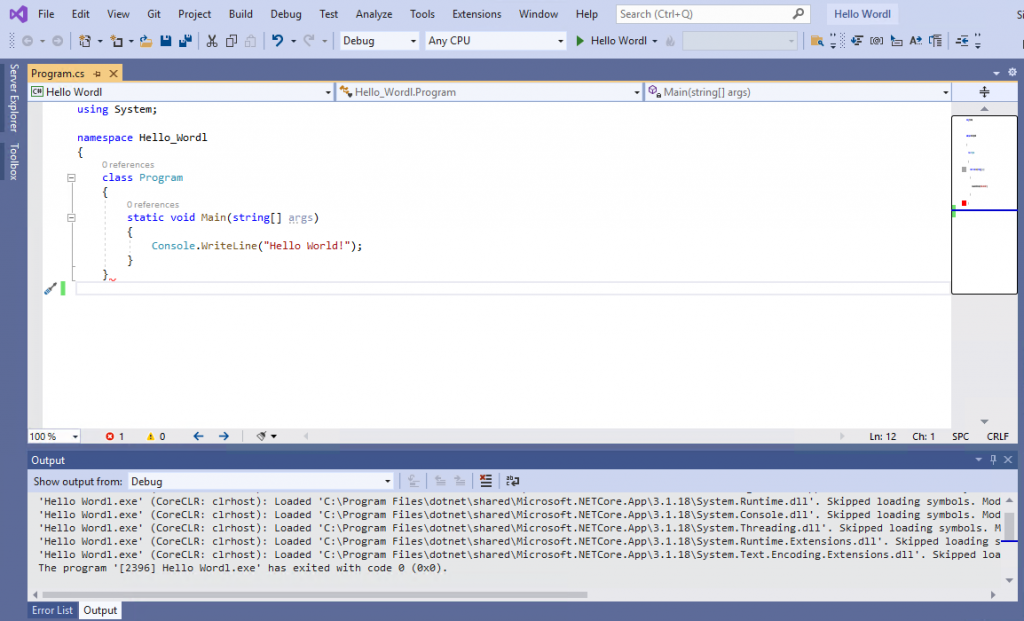The width and height of the screenshot is (1024, 621).
Task: Open the Build menu
Action: coord(240,14)
